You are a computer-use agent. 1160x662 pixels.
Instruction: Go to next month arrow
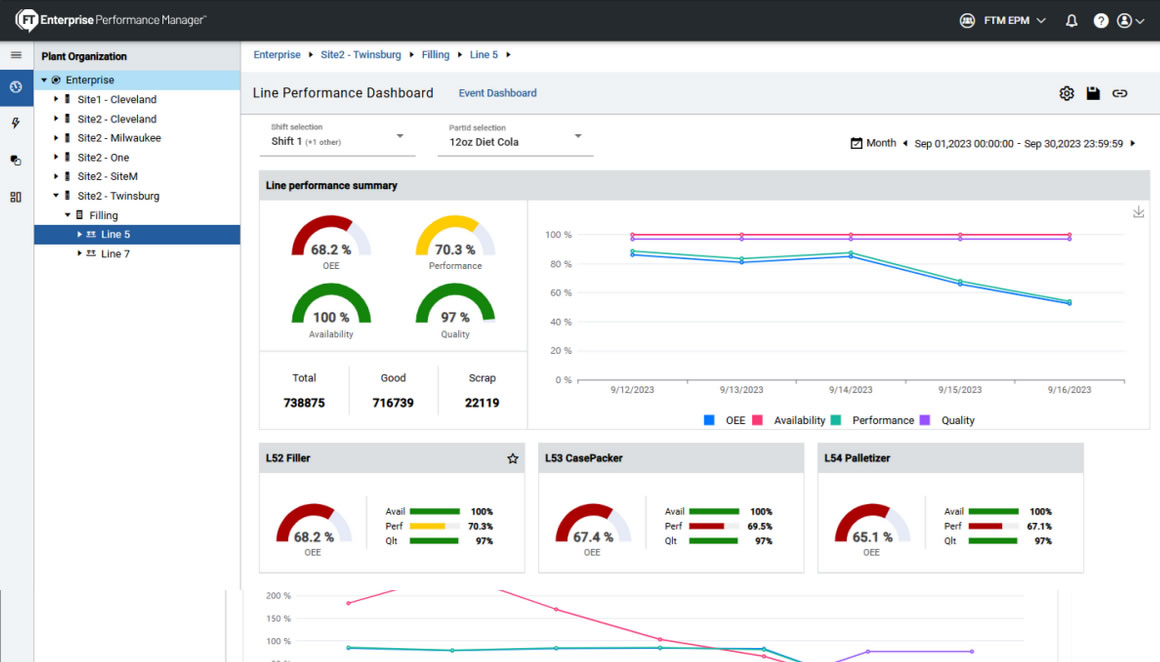[1133, 144]
